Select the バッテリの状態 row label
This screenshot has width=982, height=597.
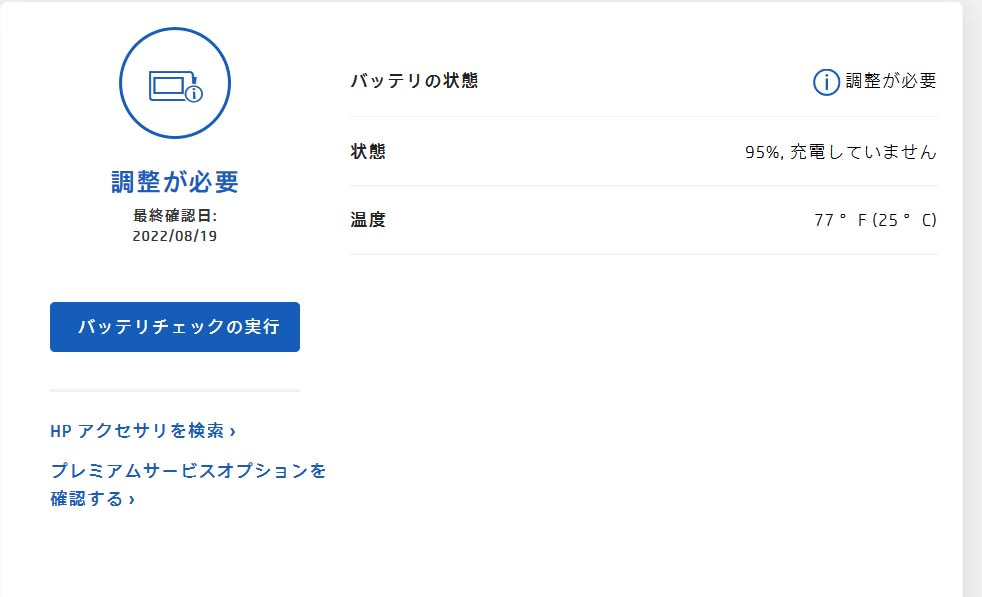[414, 81]
